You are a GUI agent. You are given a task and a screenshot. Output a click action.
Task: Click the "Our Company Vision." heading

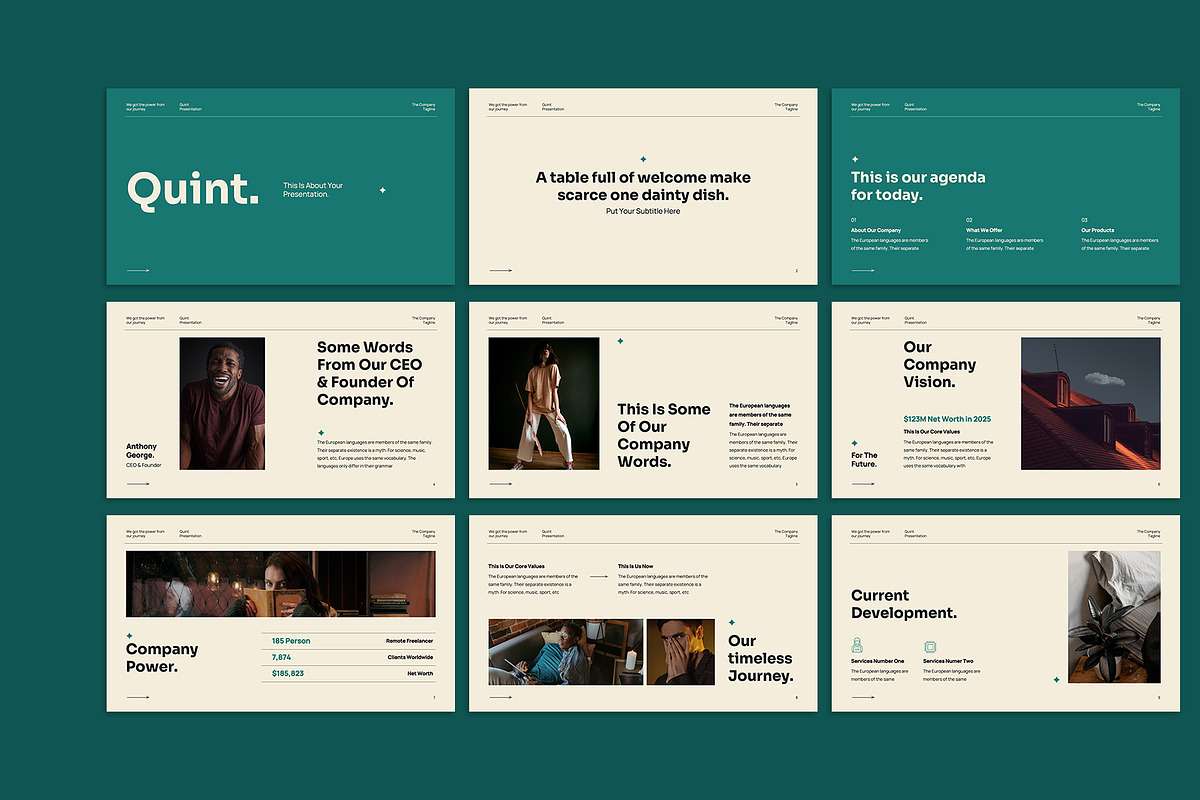[x=940, y=364]
